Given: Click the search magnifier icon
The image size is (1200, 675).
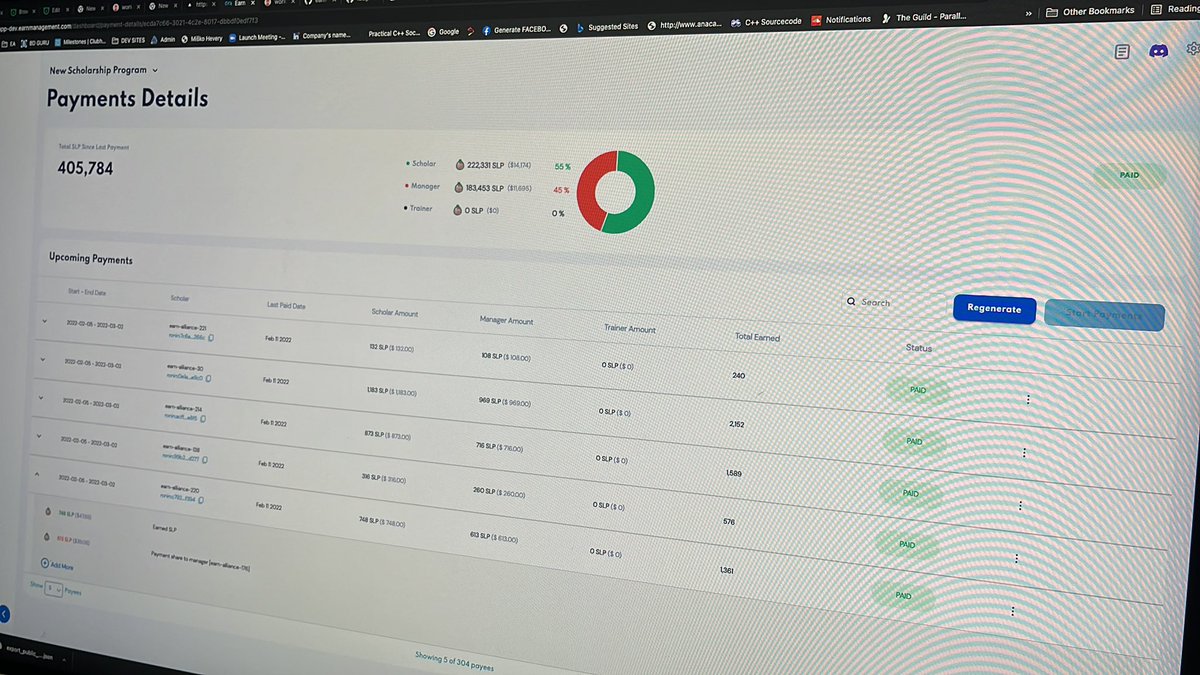Looking at the screenshot, I should 851,301.
